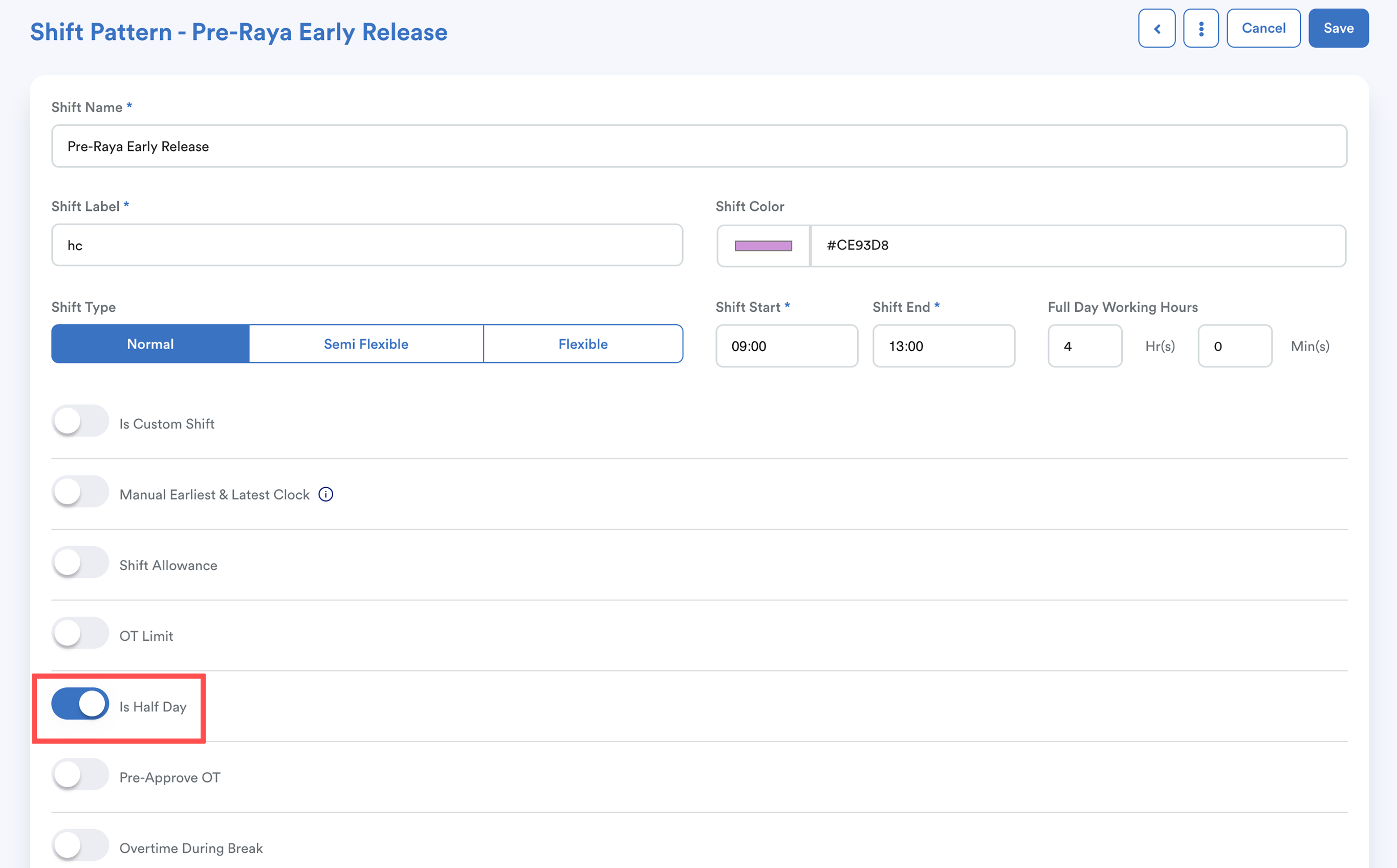
Task: Select the Normal shift type
Action: click(x=150, y=344)
